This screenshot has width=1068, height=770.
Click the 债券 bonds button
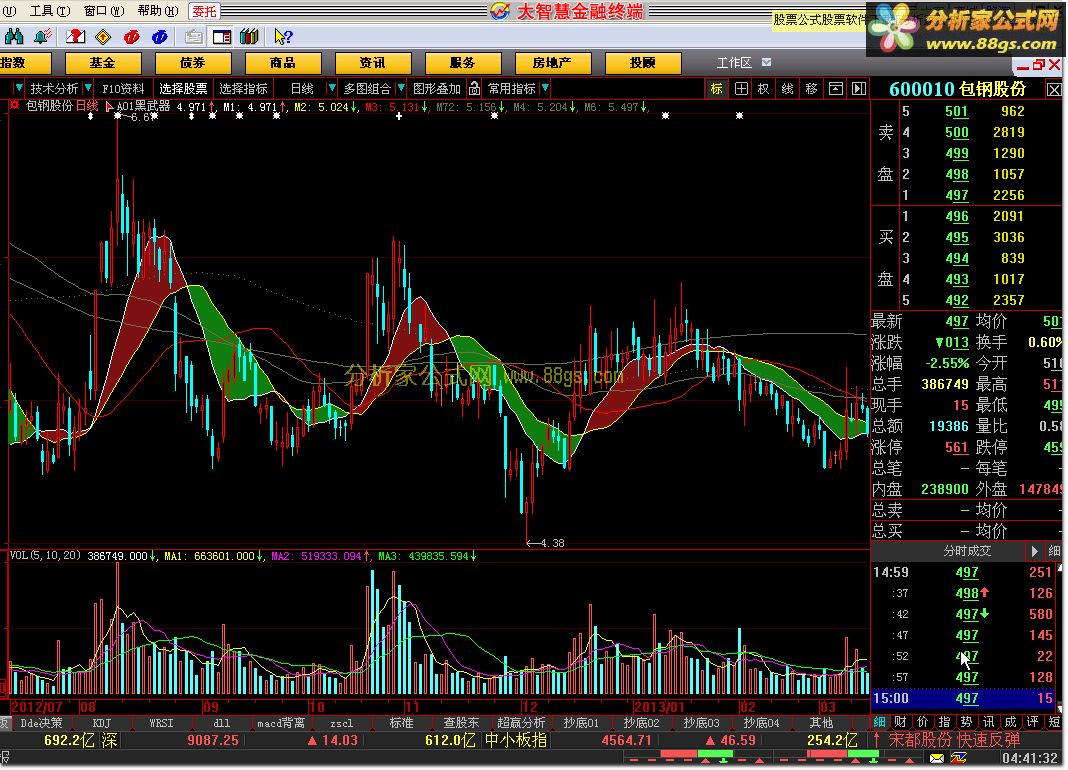pyautogui.click(x=193, y=63)
